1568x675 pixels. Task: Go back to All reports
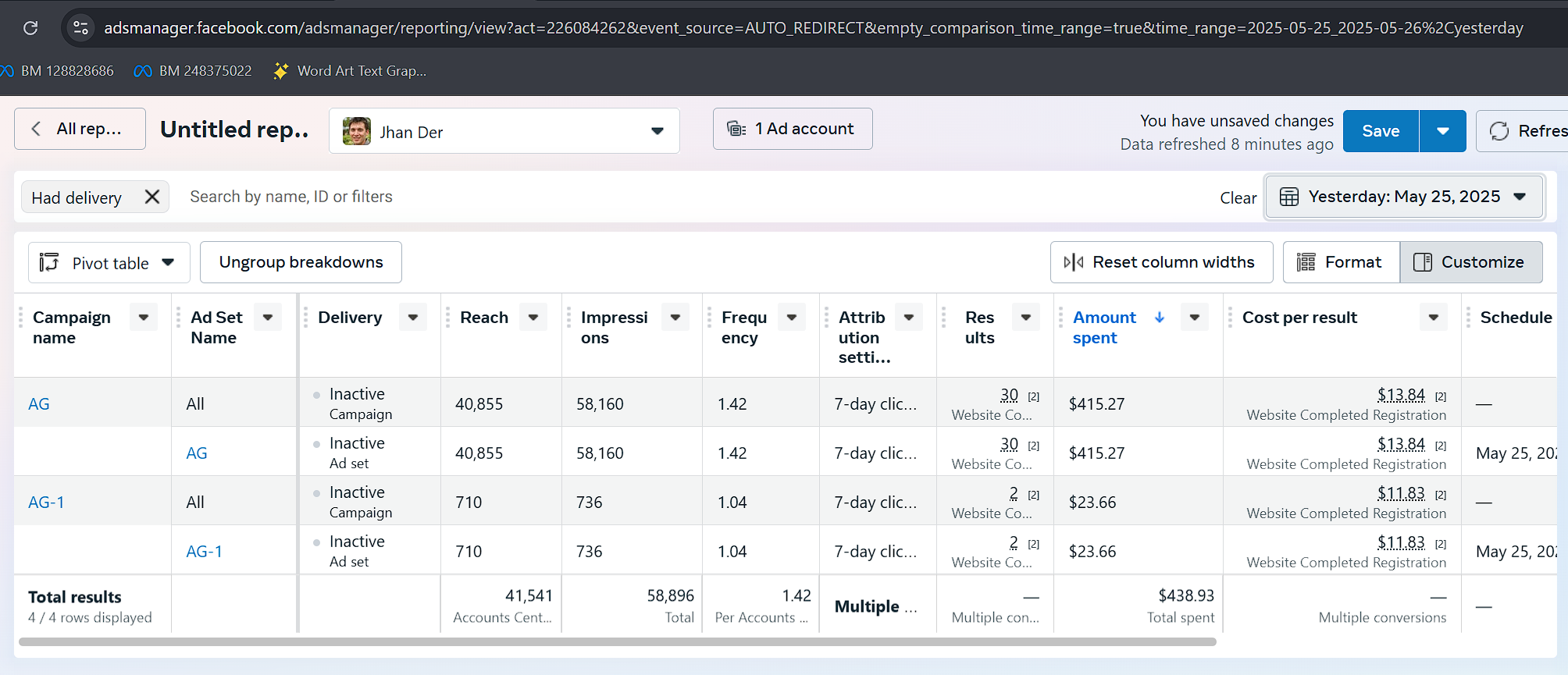(x=80, y=129)
